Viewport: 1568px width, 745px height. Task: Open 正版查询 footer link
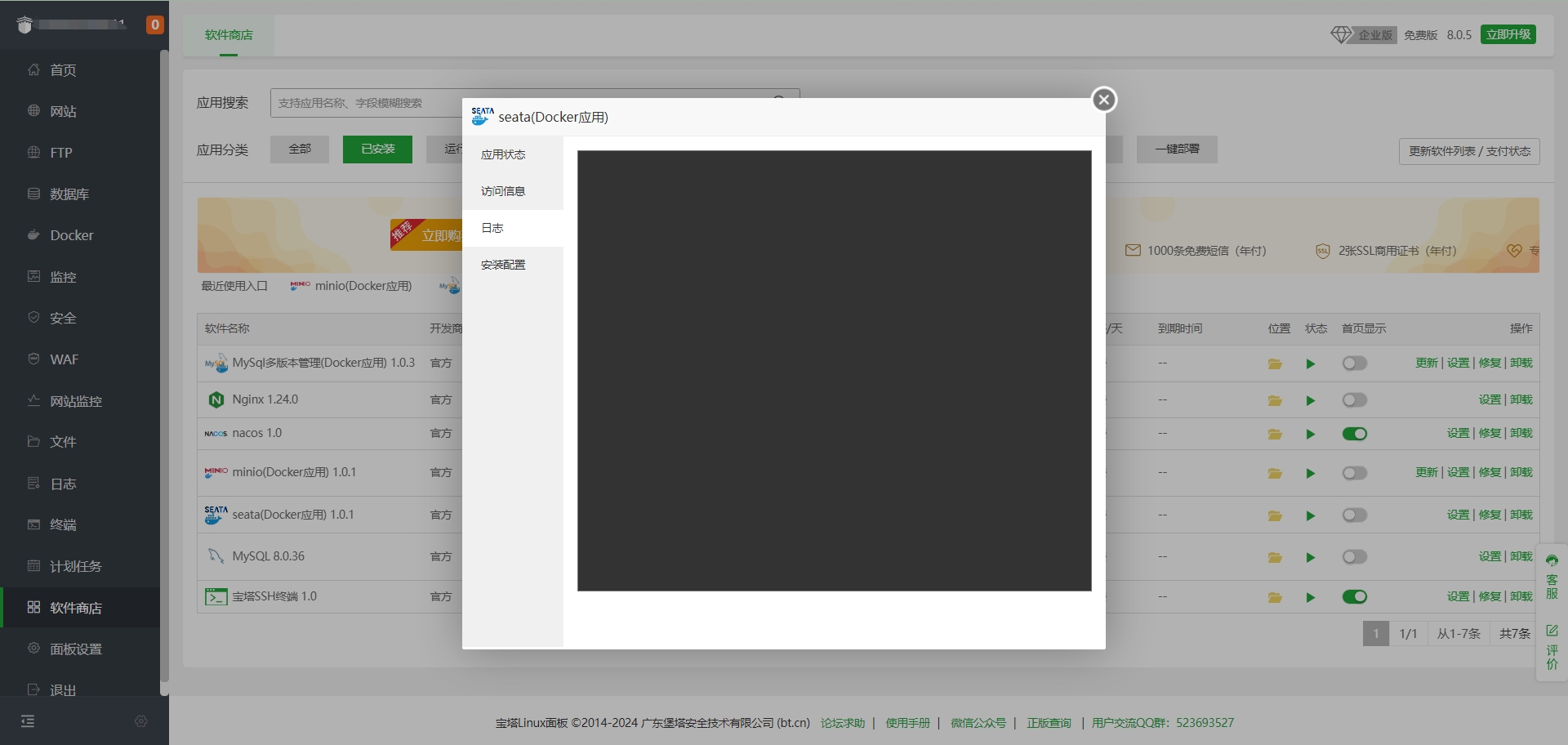(1049, 723)
